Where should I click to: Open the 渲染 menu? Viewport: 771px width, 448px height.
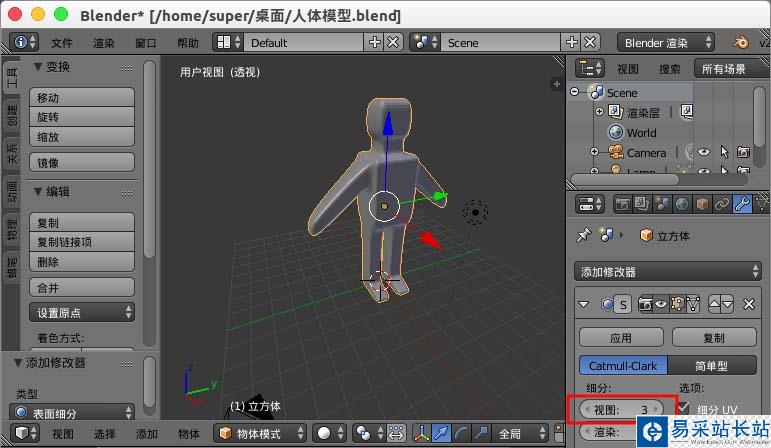point(104,43)
